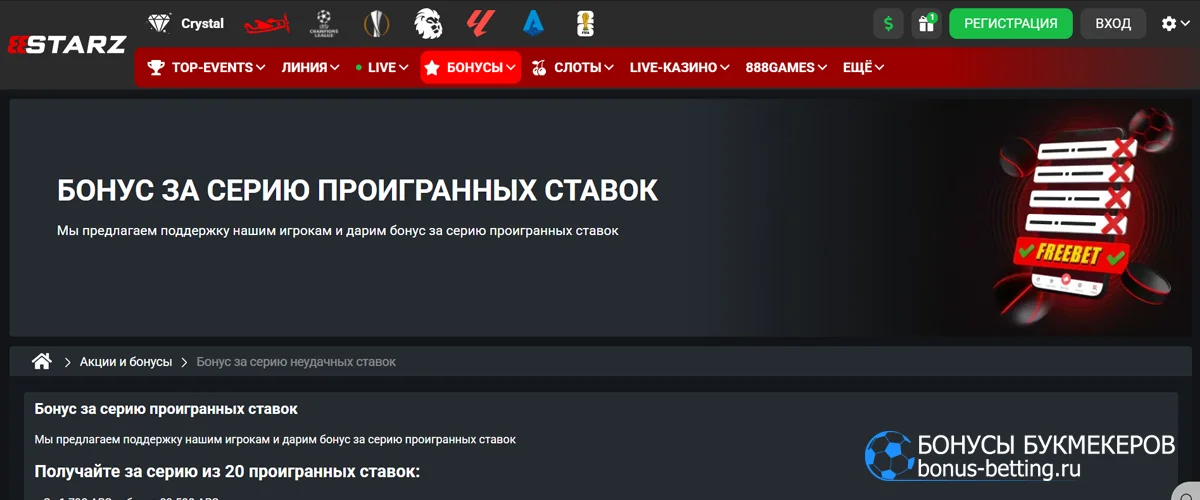Image resolution: width=1200 pixels, height=500 pixels.
Task: Open the settings gear dropdown
Action: click(1176, 23)
